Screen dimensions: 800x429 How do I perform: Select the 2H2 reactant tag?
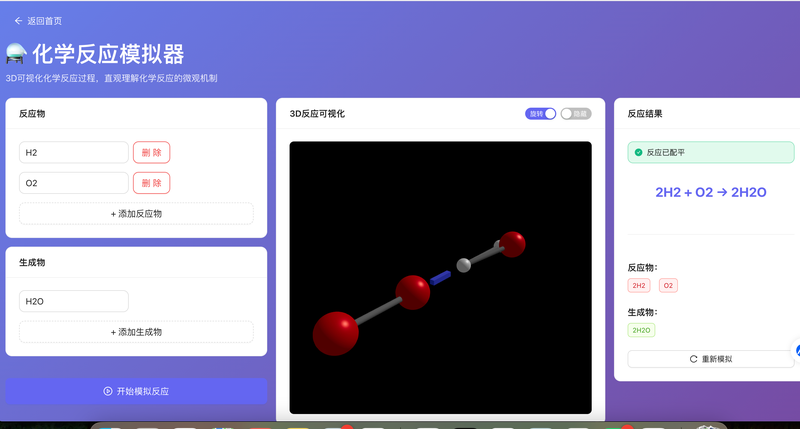coord(639,286)
